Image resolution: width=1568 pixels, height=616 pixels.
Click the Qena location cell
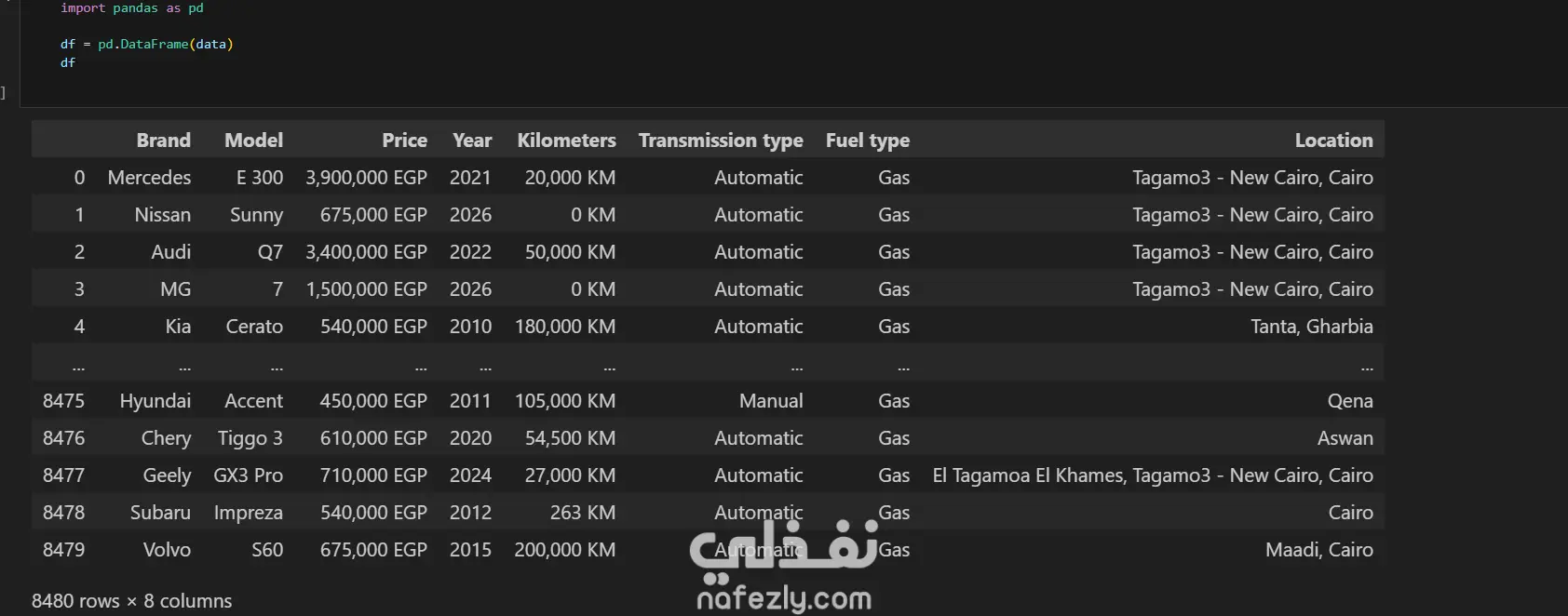[x=1350, y=401]
